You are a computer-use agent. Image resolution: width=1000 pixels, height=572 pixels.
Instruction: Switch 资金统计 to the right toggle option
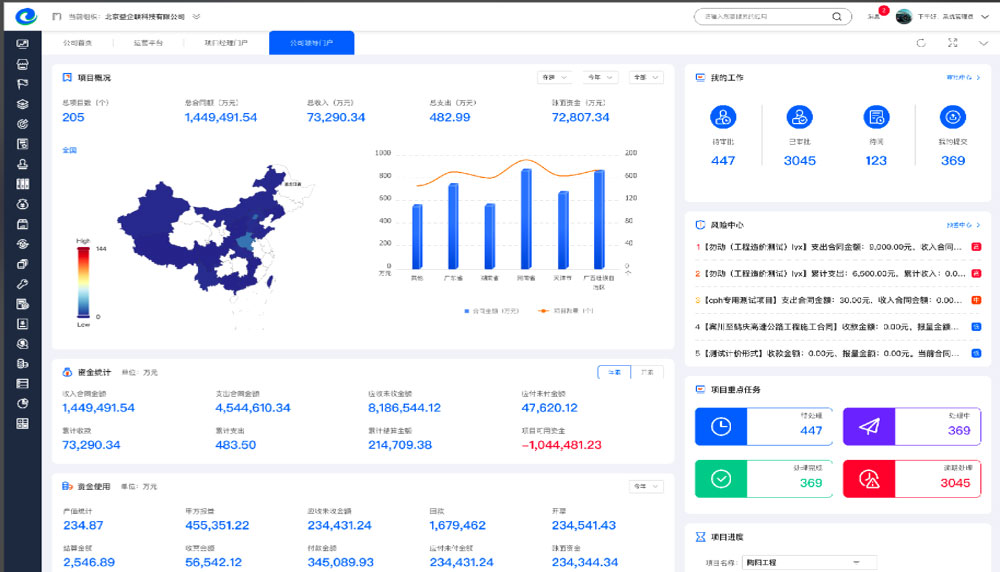647,372
